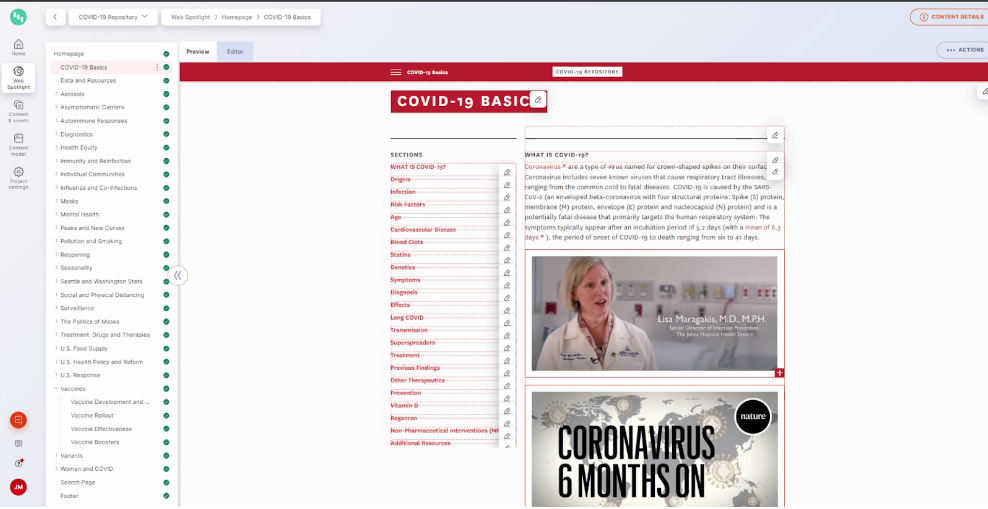Expand the U.S. Response tree node

pyautogui.click(x=56, y=375)
